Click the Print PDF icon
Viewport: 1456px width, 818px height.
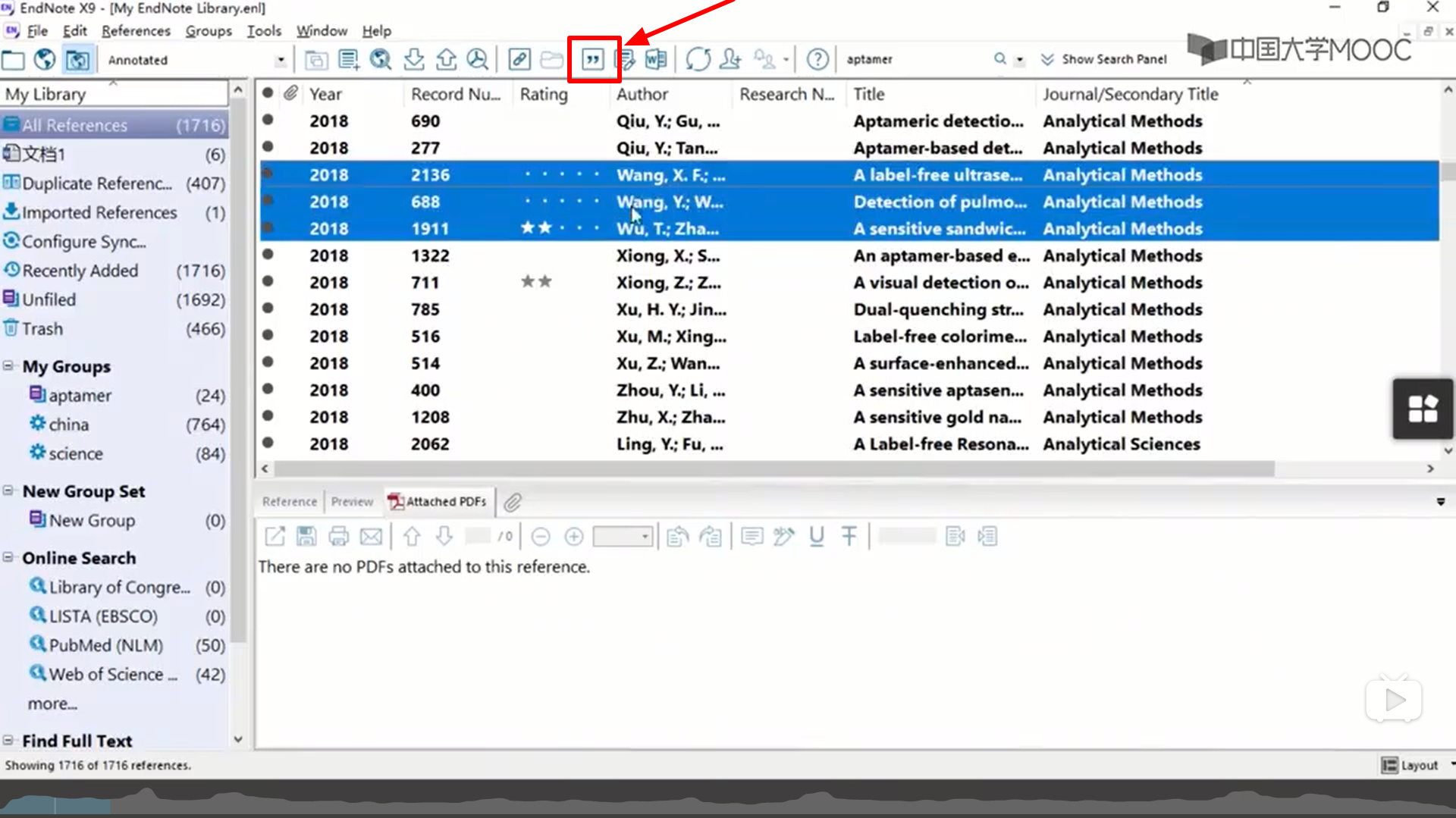(x=338, y=537)
